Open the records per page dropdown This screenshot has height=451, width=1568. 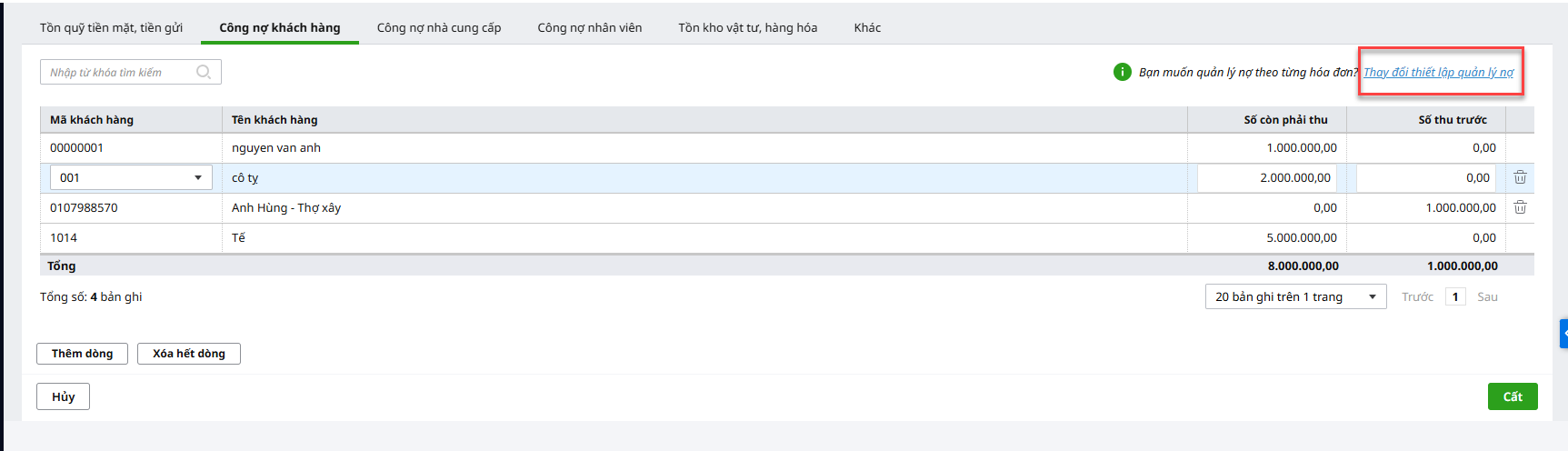click(1295, 297)
